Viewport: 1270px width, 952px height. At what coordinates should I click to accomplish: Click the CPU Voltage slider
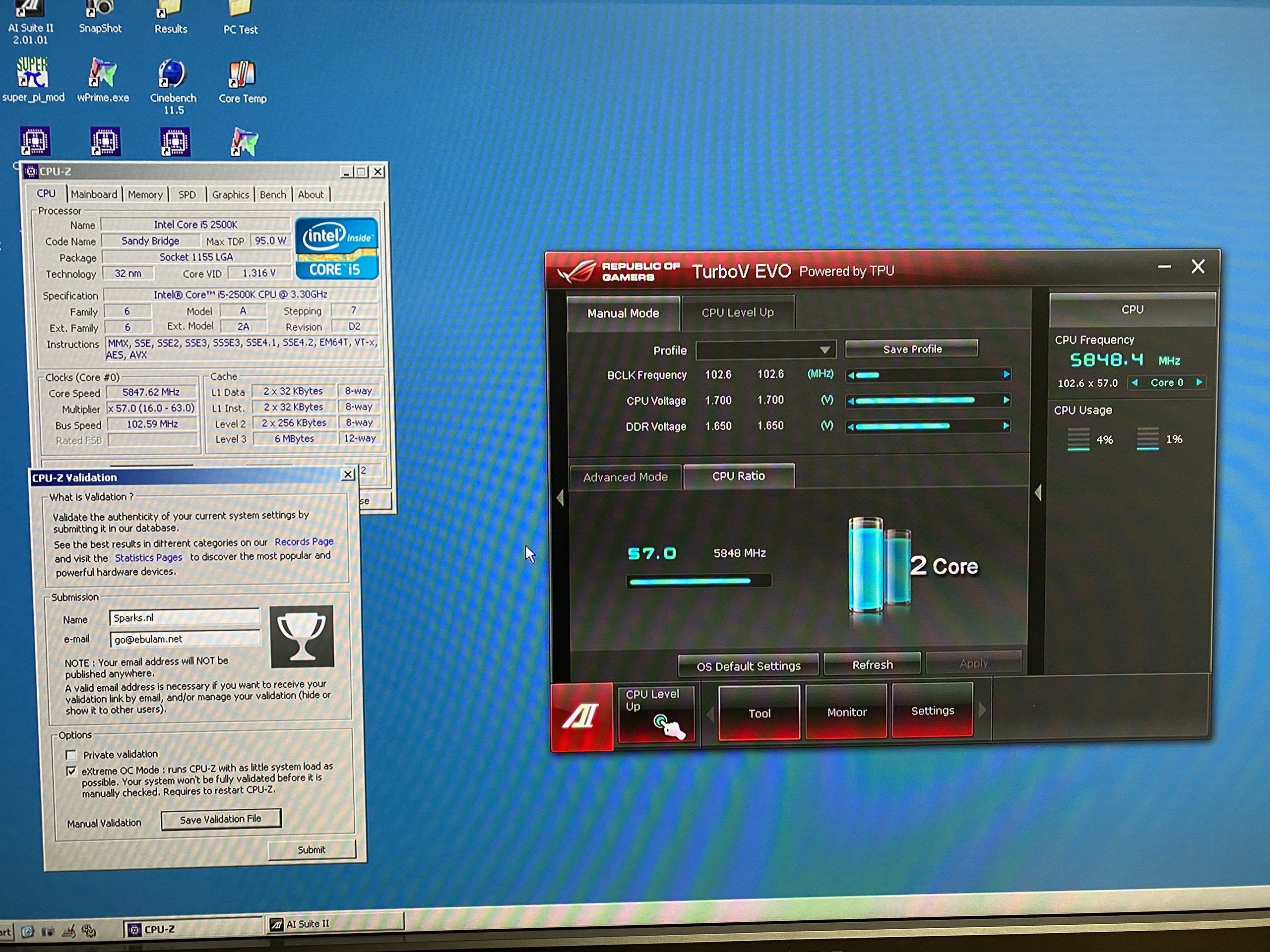click(928, 401)
